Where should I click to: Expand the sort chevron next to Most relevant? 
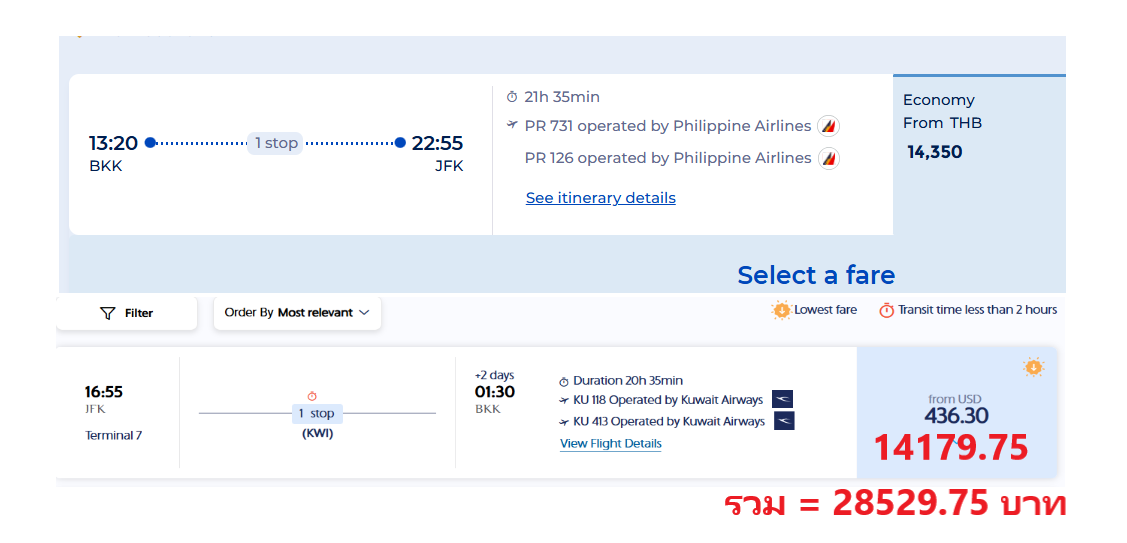point(364,313)
